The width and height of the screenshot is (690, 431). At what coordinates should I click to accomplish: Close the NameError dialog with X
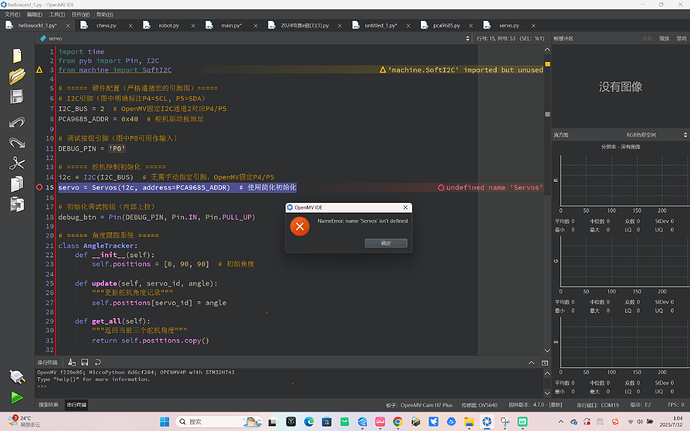[405, 207]
